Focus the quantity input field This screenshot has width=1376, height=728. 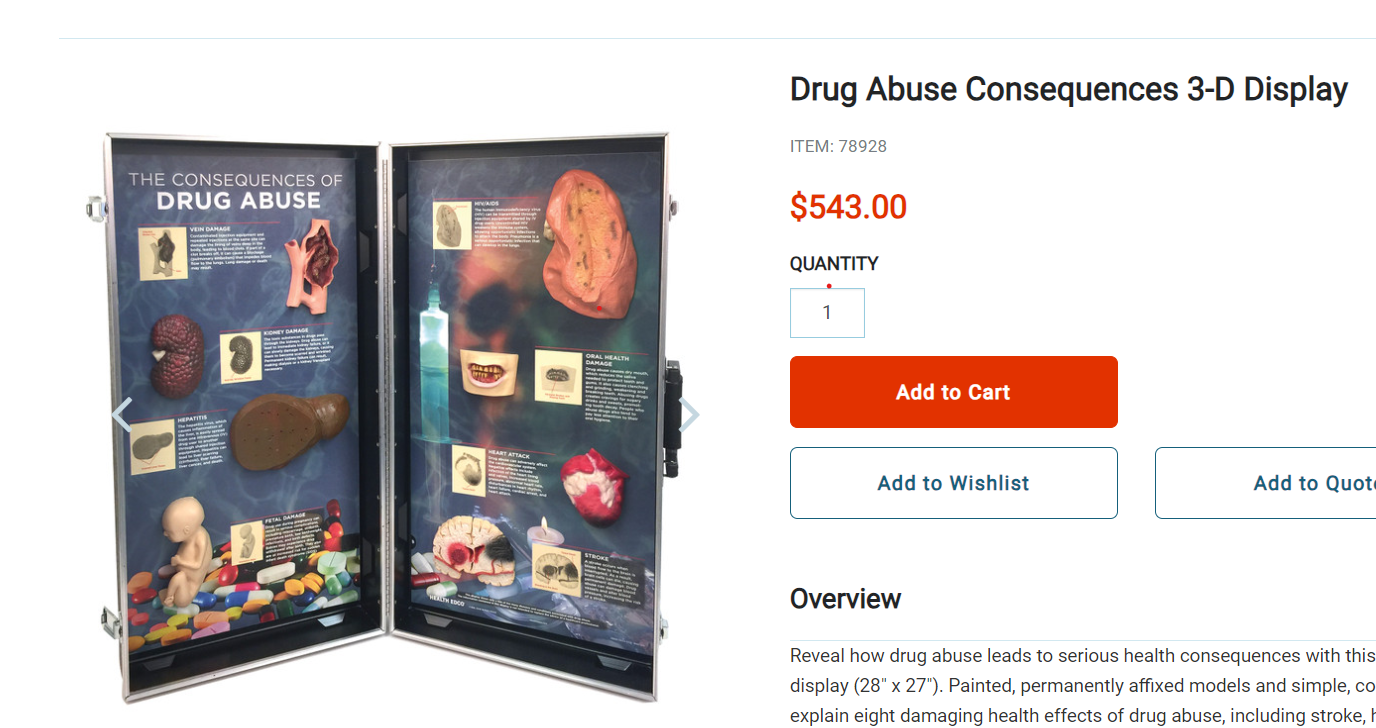point(827,313)
